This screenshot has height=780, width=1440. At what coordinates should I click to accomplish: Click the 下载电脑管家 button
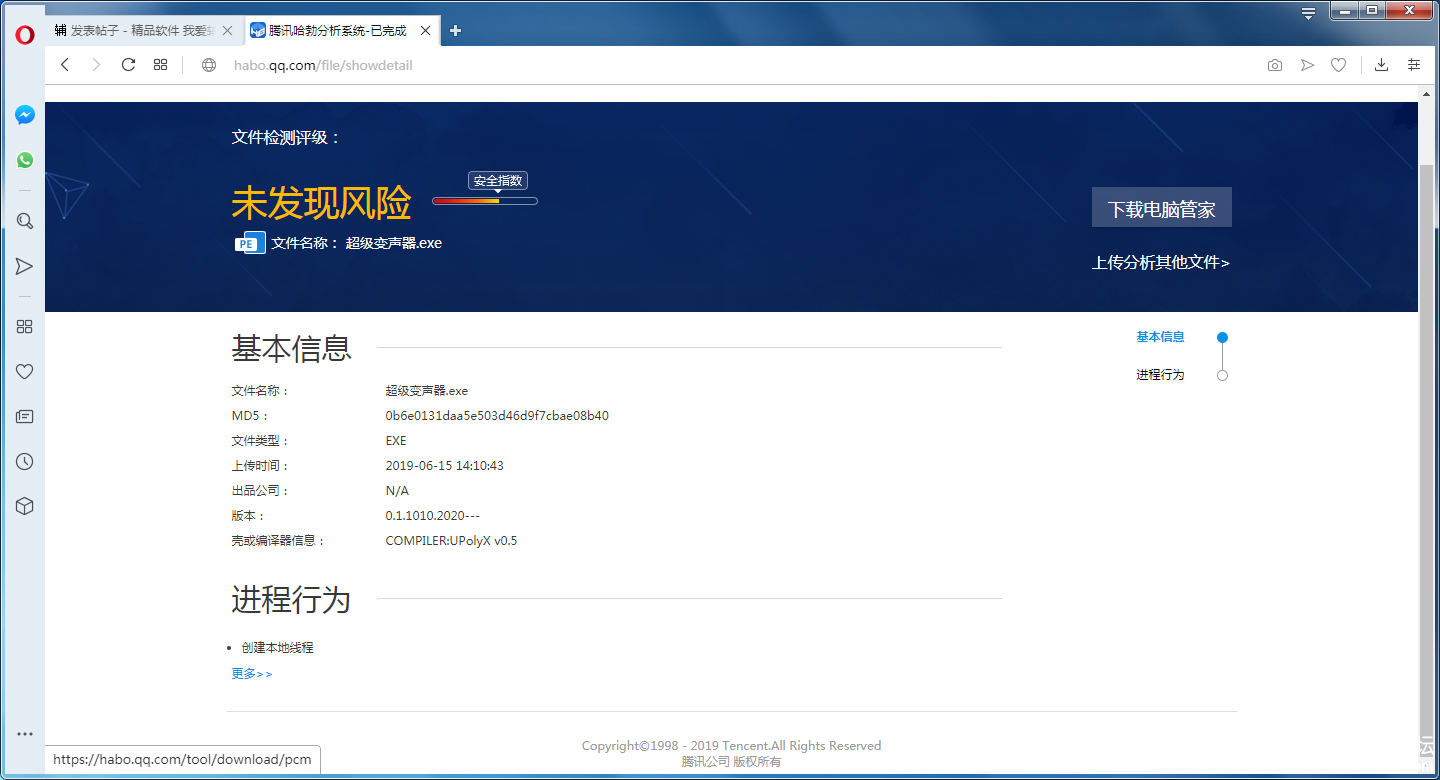click(x=1162, y=208)
